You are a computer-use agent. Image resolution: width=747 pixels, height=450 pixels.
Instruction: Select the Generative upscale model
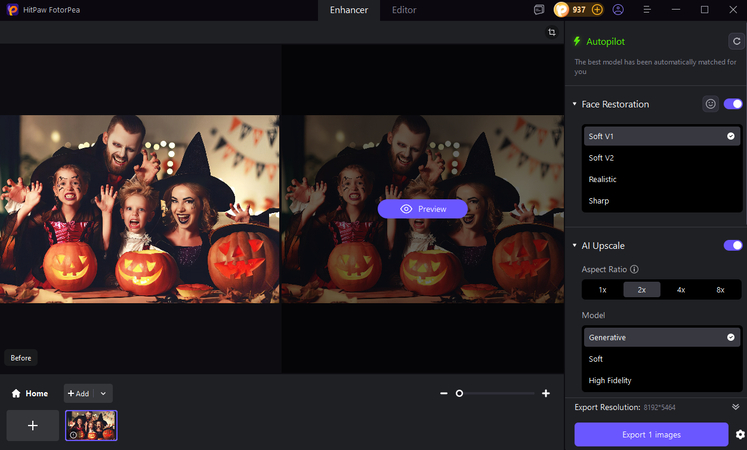point(662,337)
